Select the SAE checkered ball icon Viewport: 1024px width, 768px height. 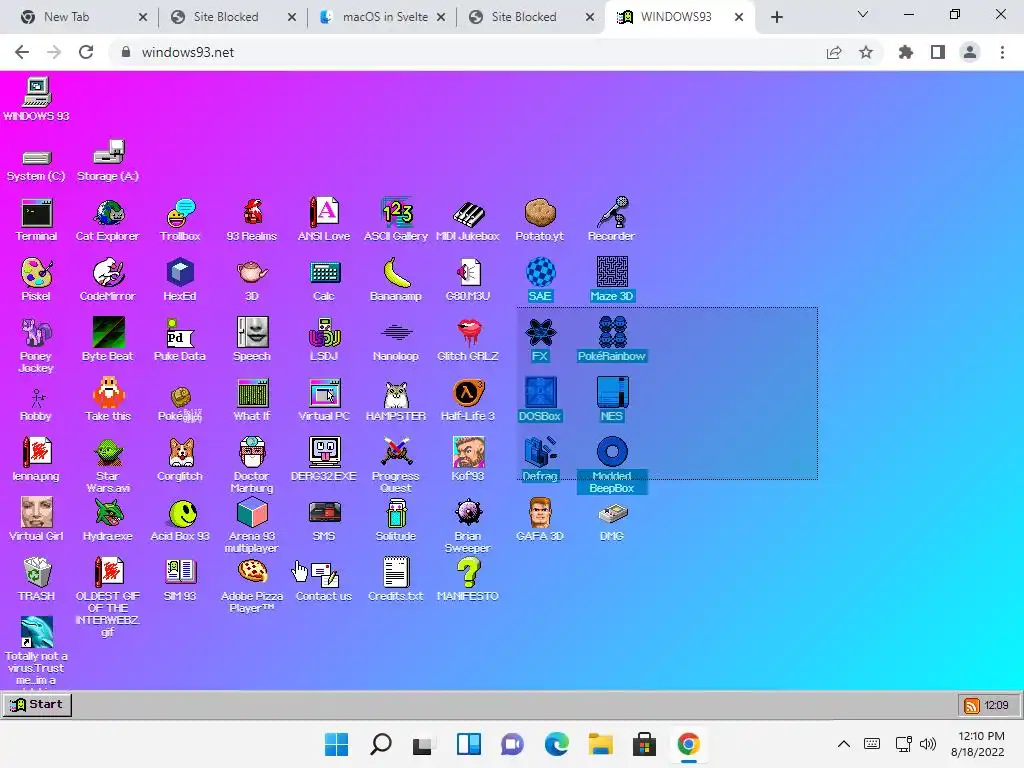(540, 280)
